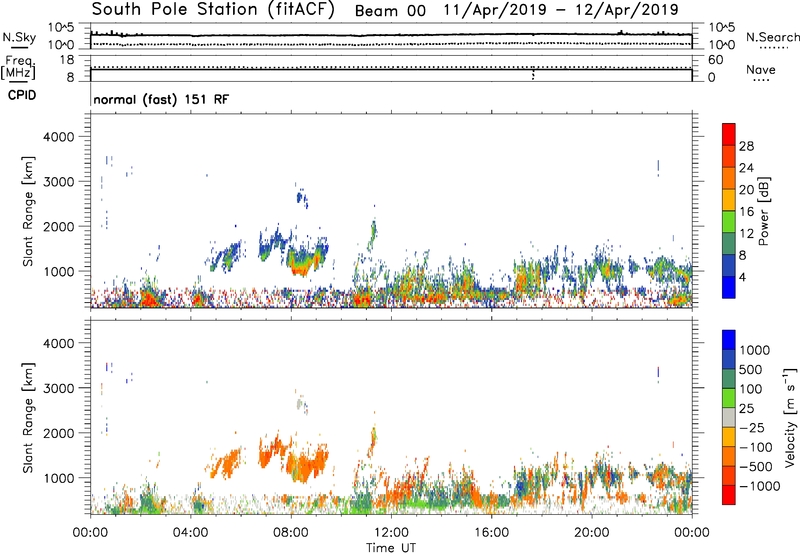Click the Velocity [m s-1] colorbar label
This screenshot has height=554, width=800.
[x=790, y=417]
